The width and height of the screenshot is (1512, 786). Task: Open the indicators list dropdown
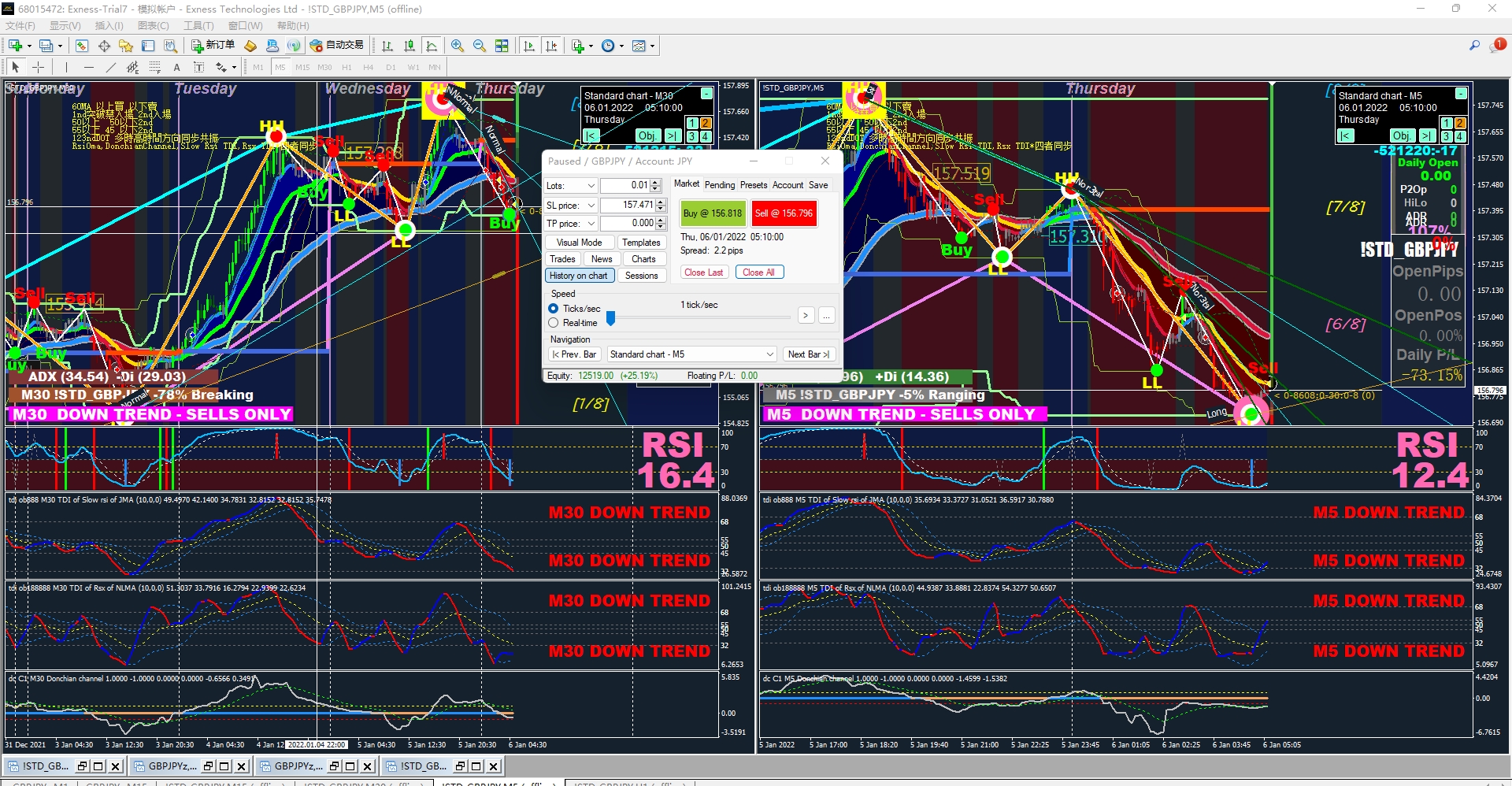(x=582, y=46)
